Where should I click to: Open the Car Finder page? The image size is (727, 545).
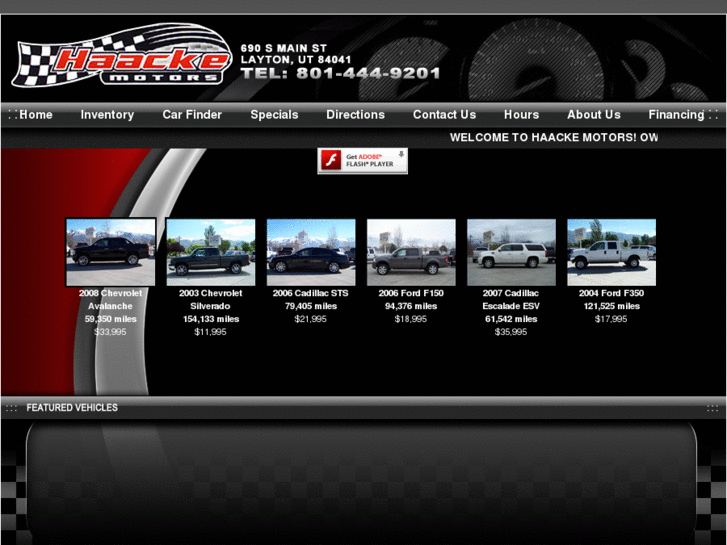[x=192, y=115]
